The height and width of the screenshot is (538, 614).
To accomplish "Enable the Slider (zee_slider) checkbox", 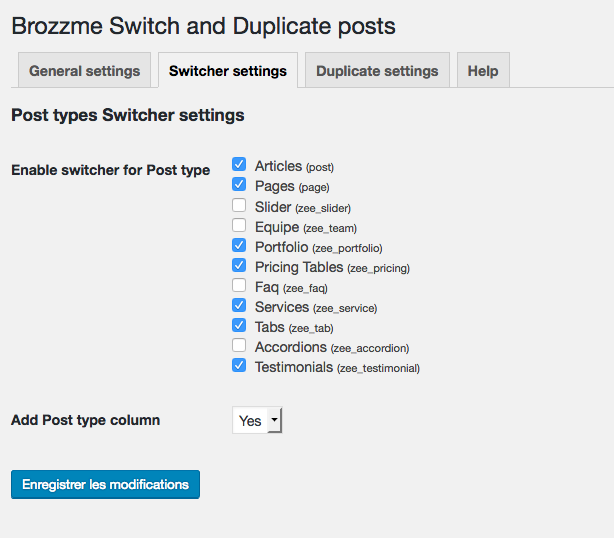I will tap(239, 205).
